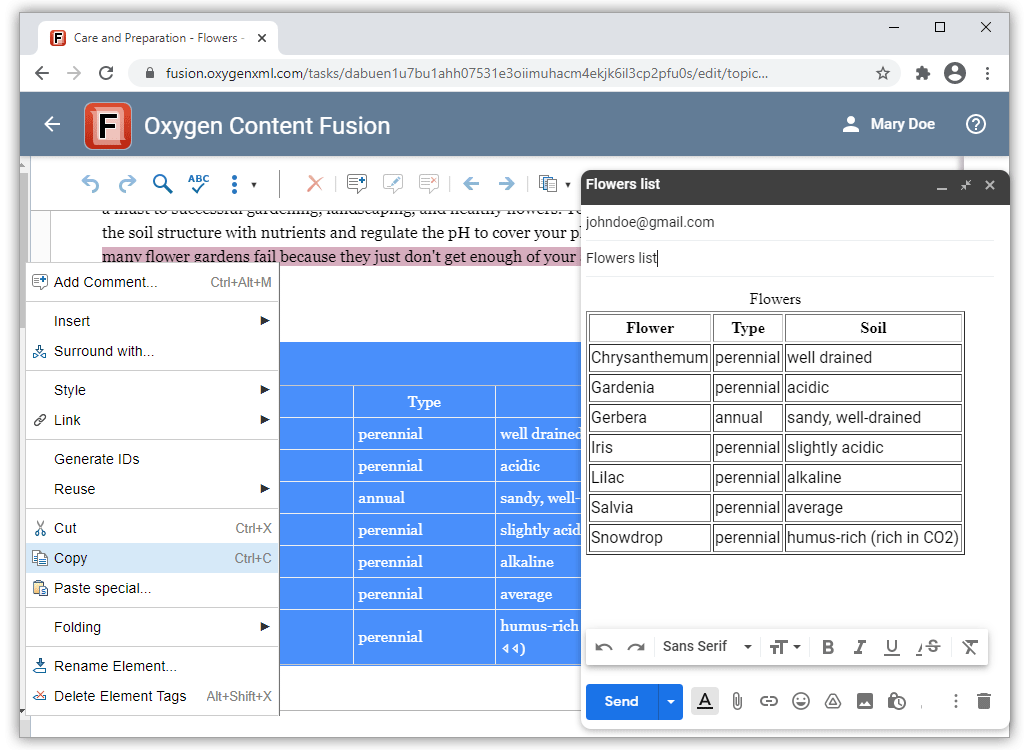This screenshot has width=1030, height=750.
Task: Click the Insert from Drive icon
Action: pos(833,701)
